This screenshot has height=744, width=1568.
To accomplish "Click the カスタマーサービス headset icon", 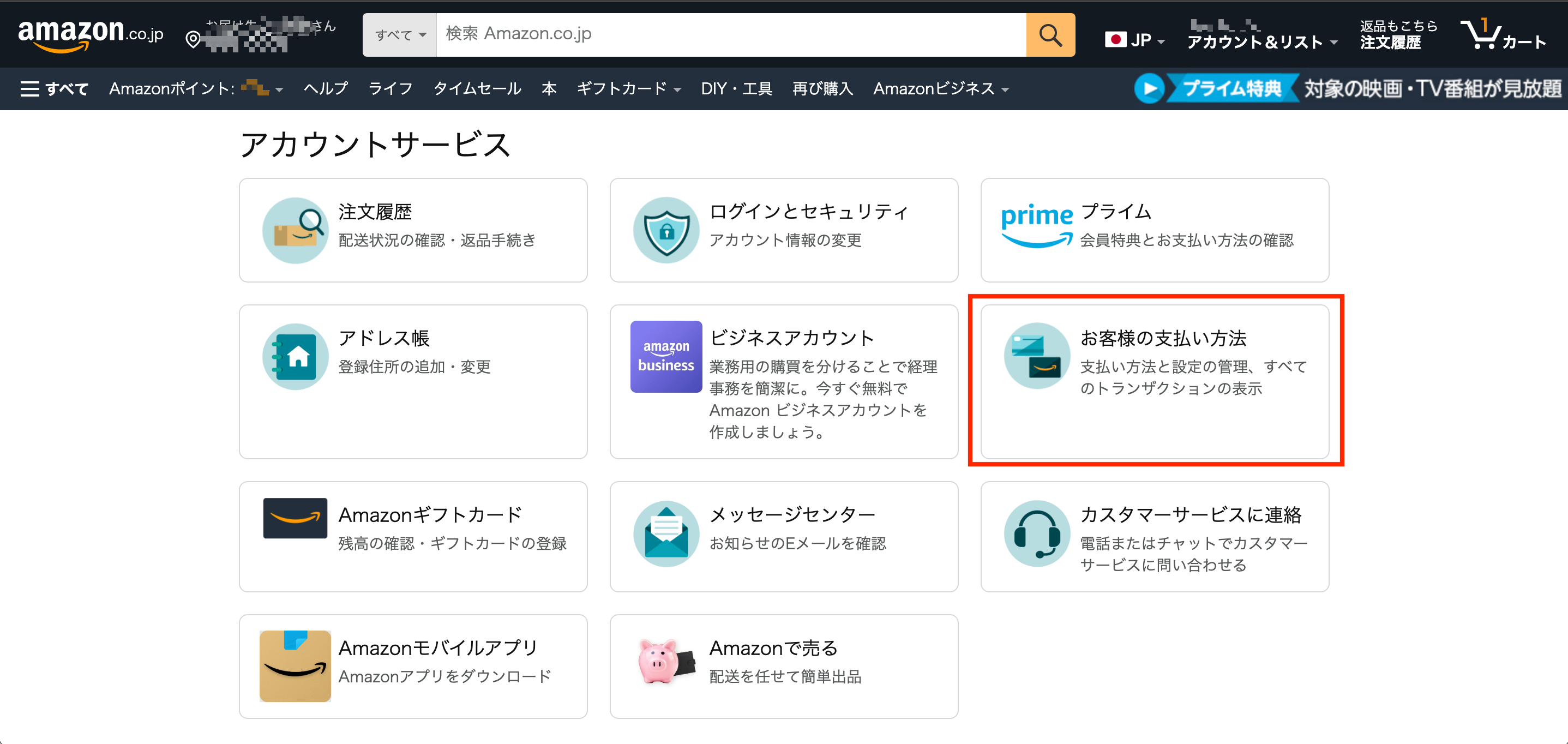I will point(1037,534).
